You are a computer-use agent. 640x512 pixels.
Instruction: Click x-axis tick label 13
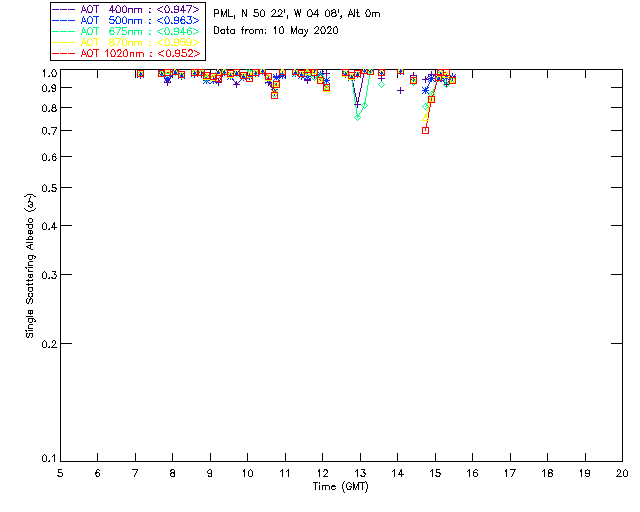pyautogui.click(x=360, y=473)
